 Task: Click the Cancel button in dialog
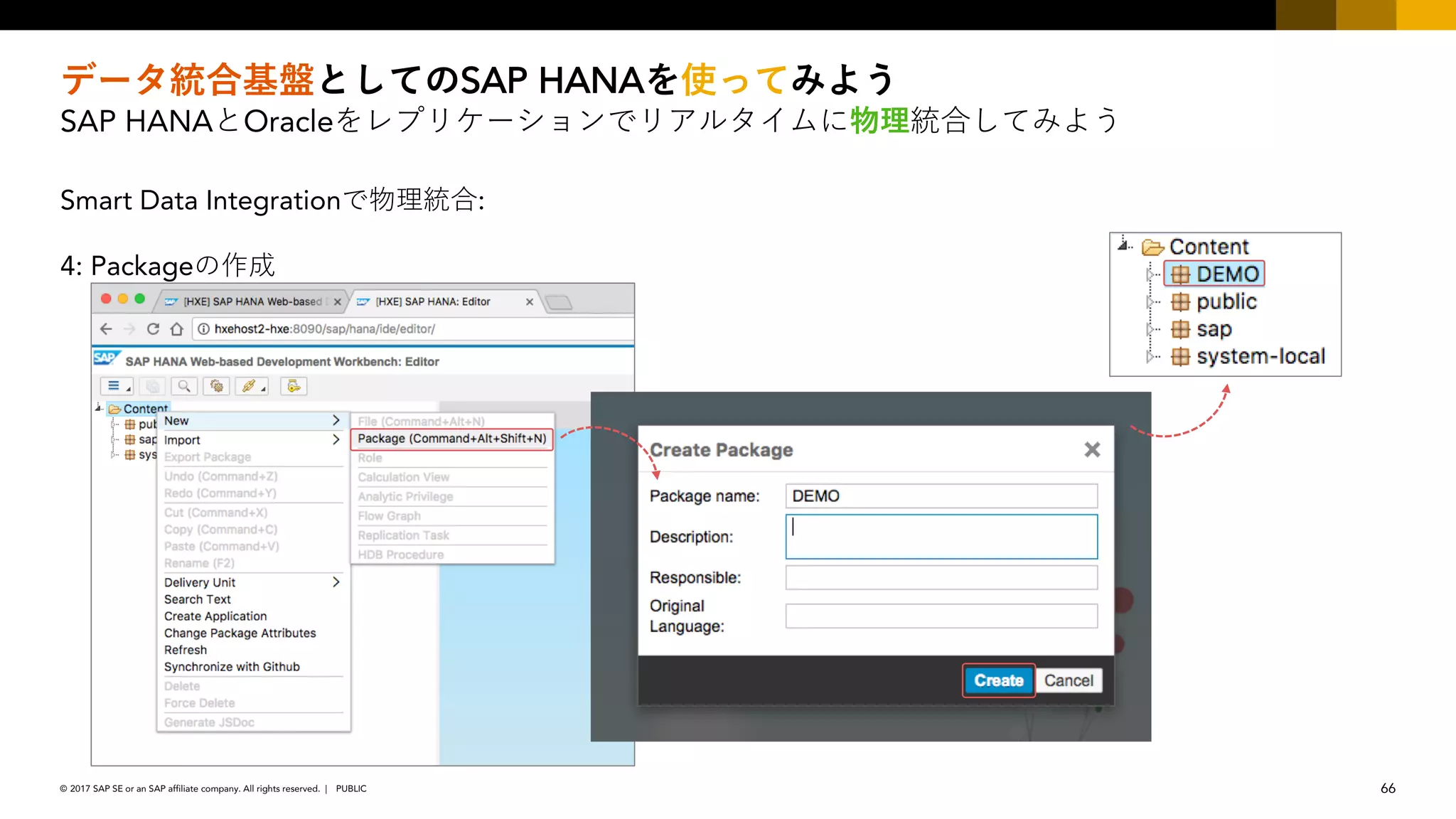point(1069,680)
